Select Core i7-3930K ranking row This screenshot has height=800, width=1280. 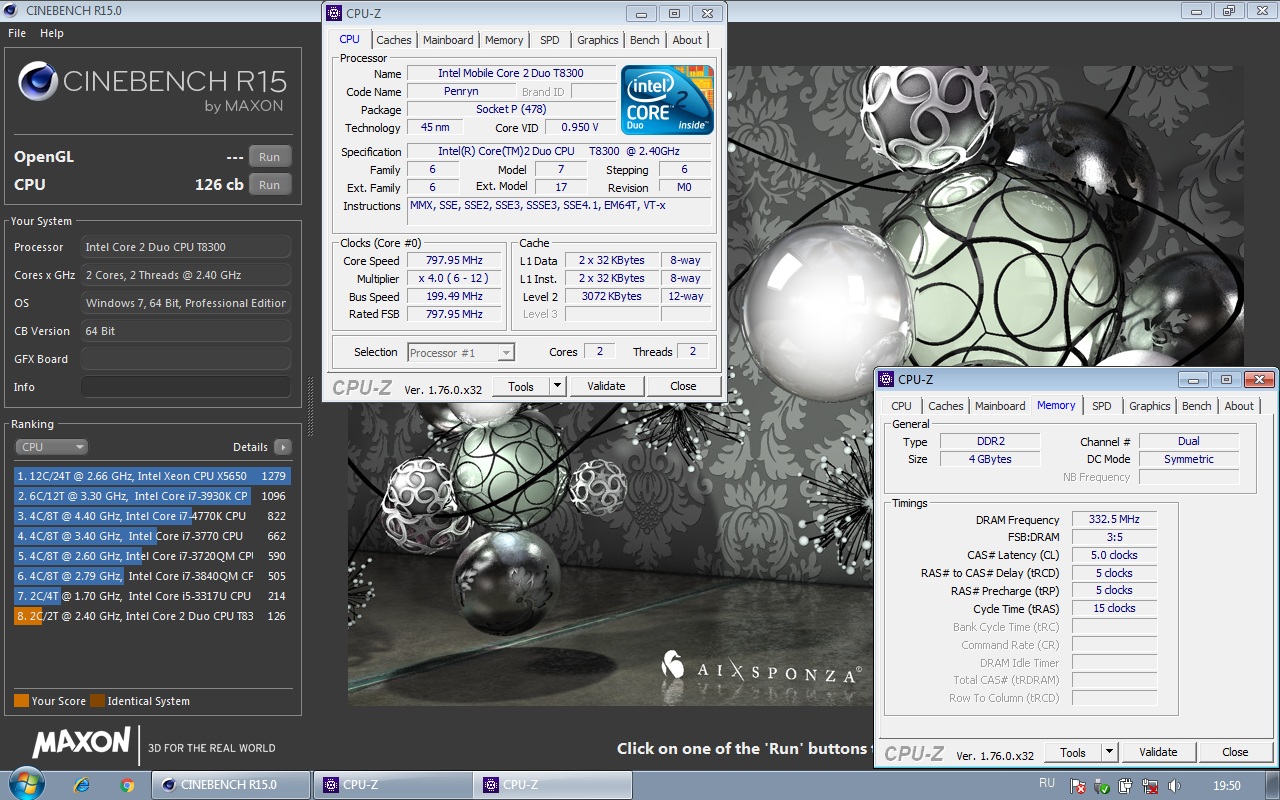(152, 496)
